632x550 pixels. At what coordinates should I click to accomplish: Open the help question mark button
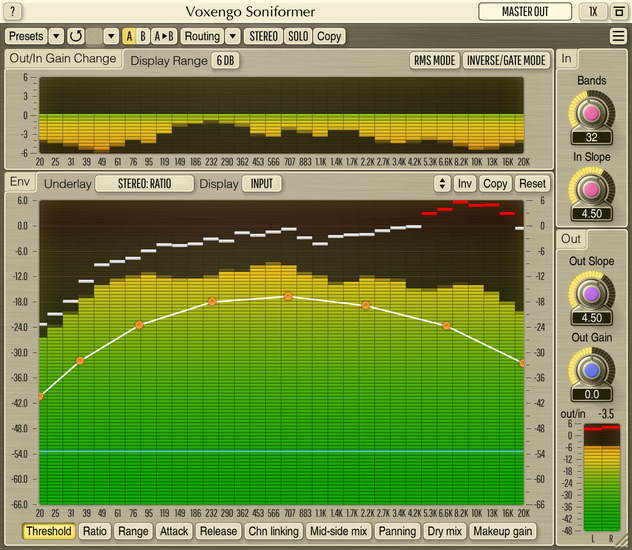[12, 11]
